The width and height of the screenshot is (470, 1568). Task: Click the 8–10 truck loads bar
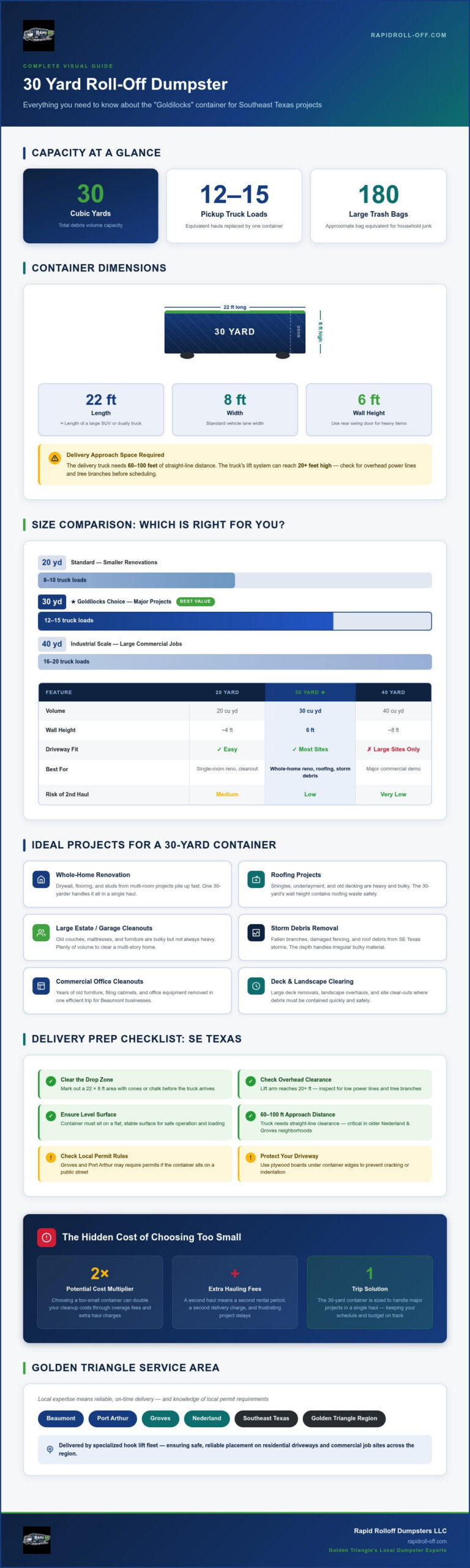tap(235, 580)
